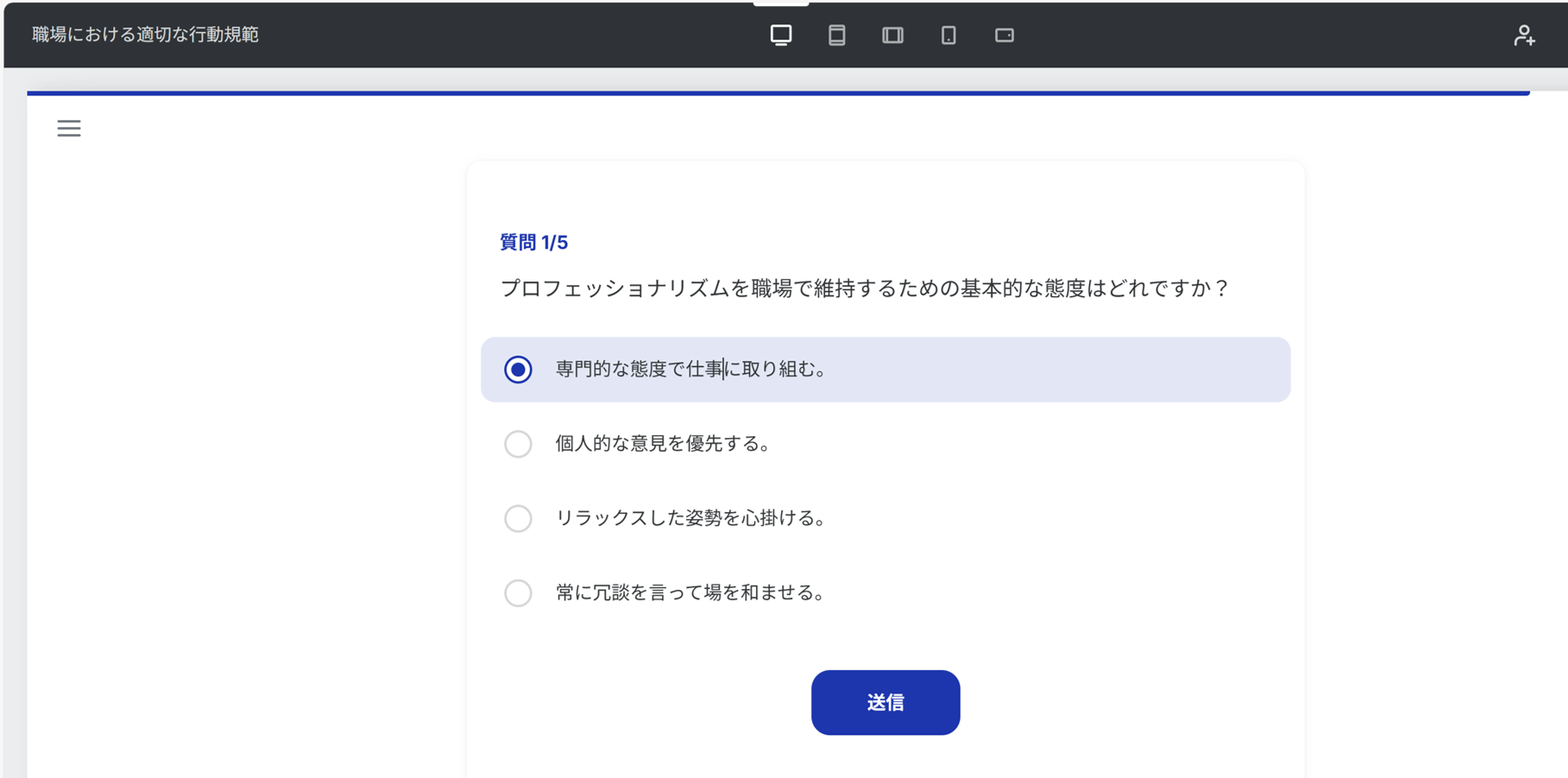The image size is (1568, 778).
Task: Select radio button for 常に冗談を言って場を和ませる
Action: [518, 593]
